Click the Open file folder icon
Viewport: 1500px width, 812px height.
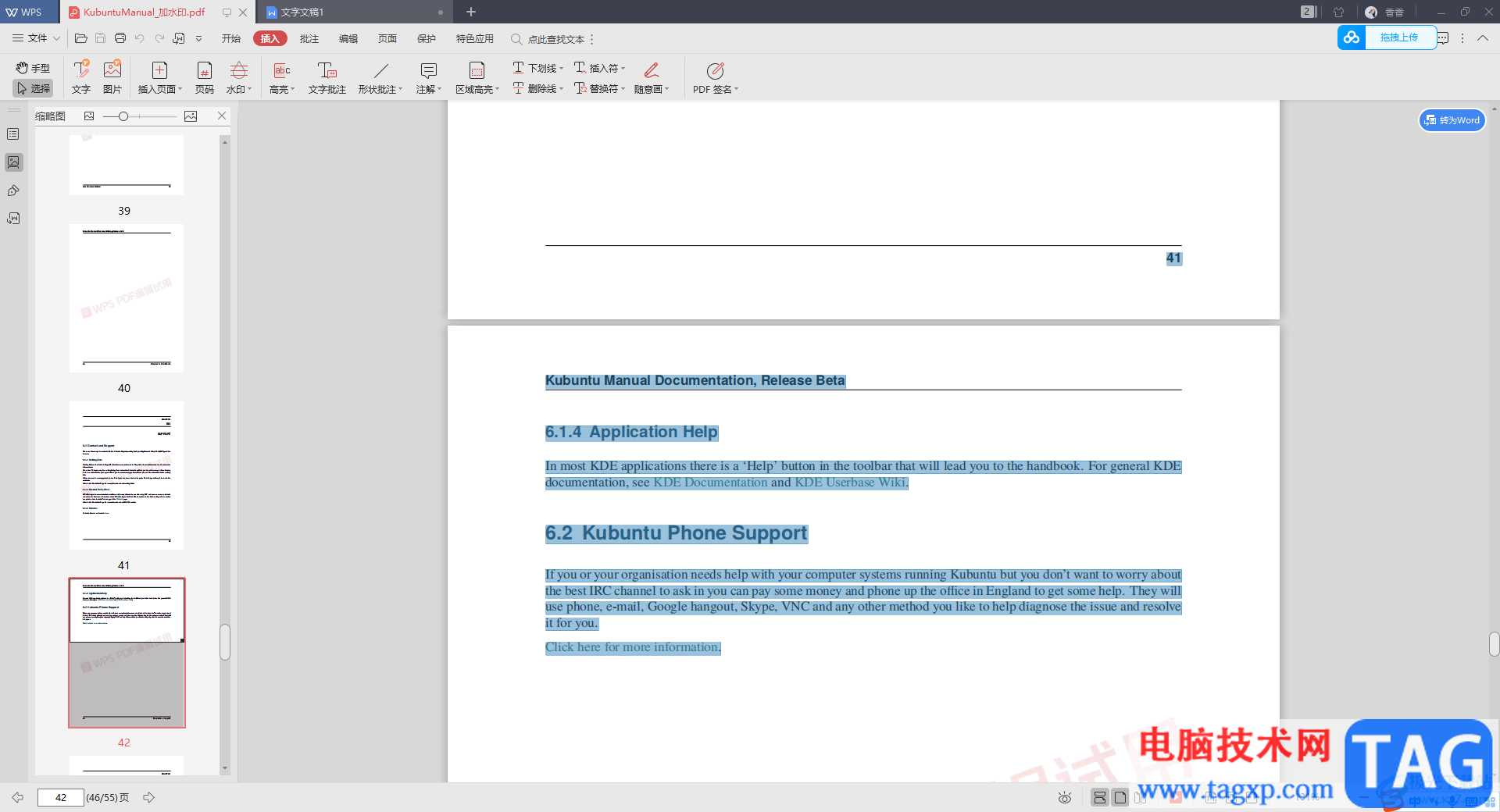coord(80,38)
